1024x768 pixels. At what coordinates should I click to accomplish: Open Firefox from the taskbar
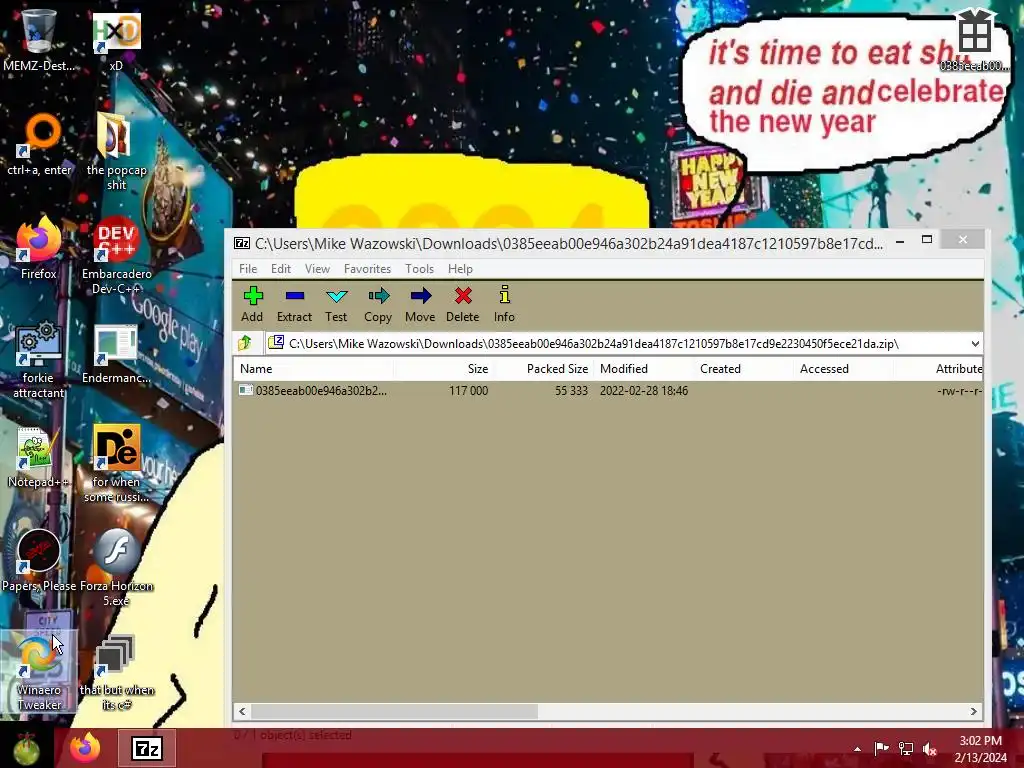(x=85, y=748)
